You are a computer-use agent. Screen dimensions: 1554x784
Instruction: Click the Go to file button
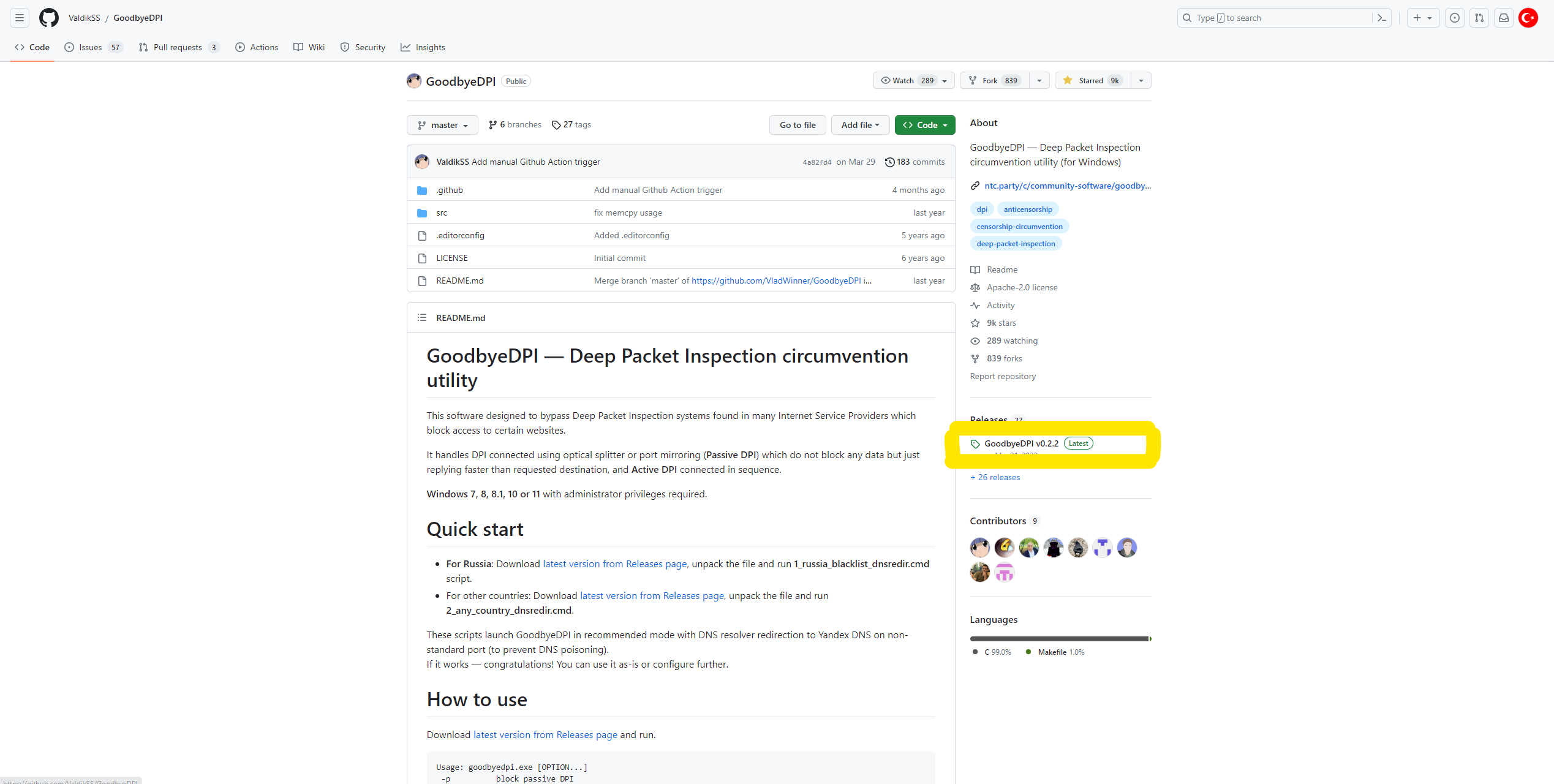[x=798, y=125]
